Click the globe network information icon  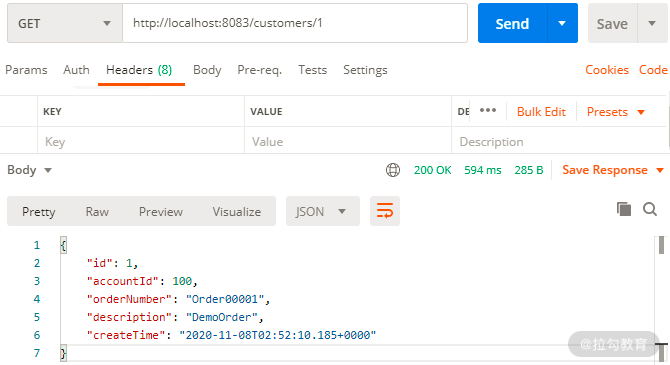point(393,170)
